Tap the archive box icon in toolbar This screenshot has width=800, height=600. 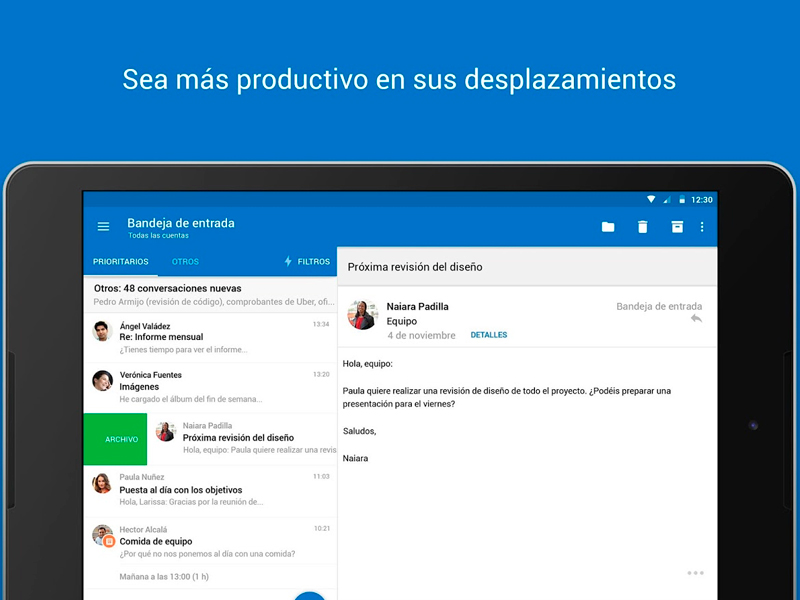pos(677,227)
